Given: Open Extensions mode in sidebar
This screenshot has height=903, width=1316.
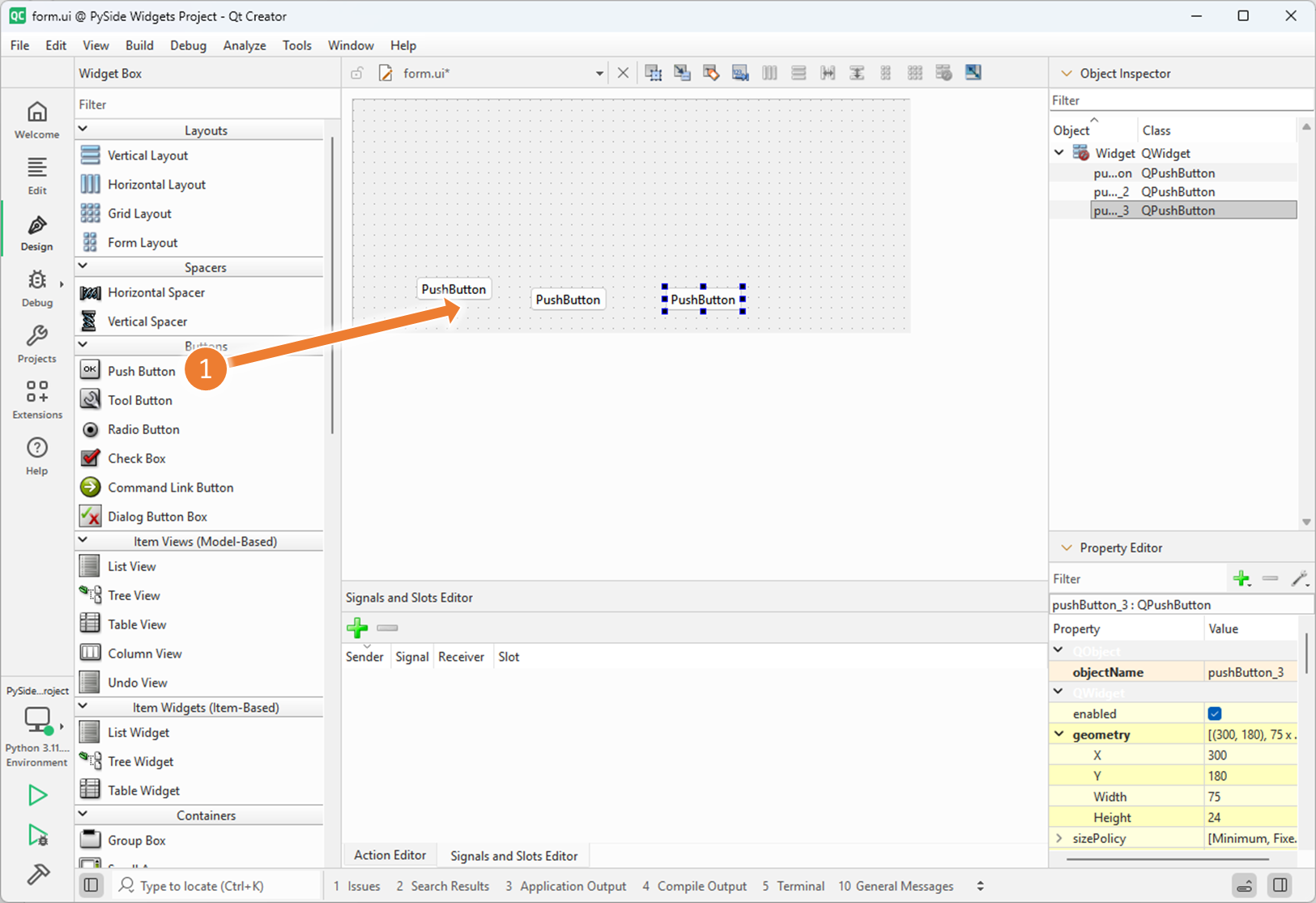Looking at the screenshot, I should pyautogui.click(x=37, y=400).
